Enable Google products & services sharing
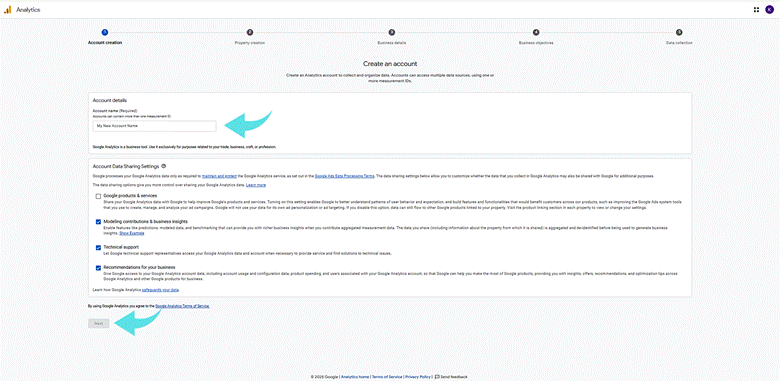 [x=98, y=196]
